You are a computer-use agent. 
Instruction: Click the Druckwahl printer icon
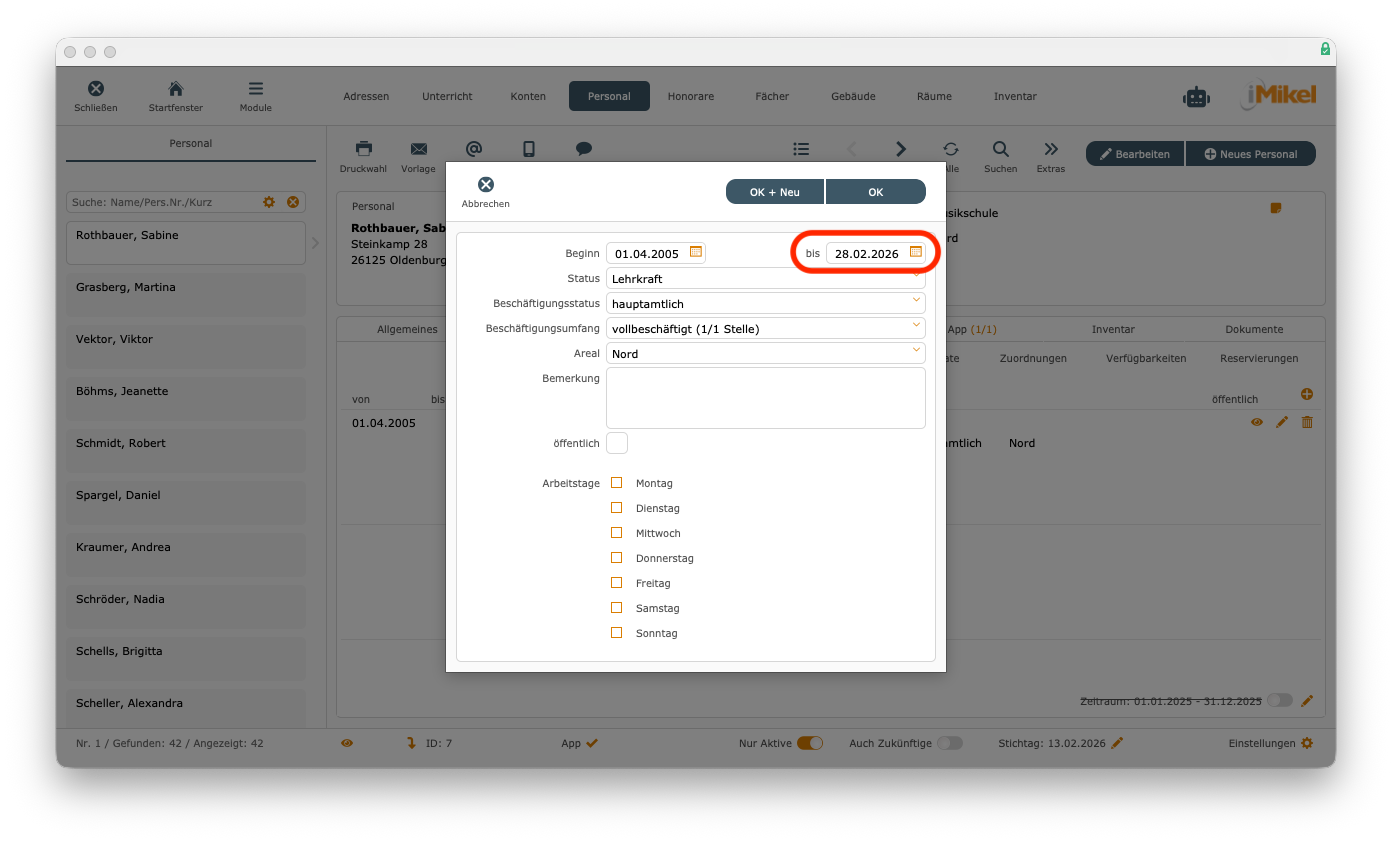pos(363,149)
